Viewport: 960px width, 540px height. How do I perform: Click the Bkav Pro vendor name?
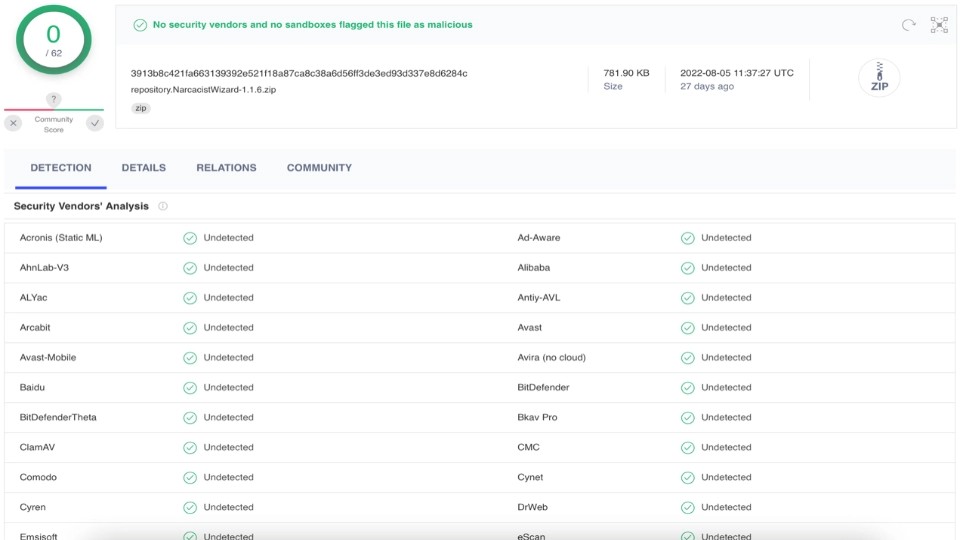pos(538,418)
